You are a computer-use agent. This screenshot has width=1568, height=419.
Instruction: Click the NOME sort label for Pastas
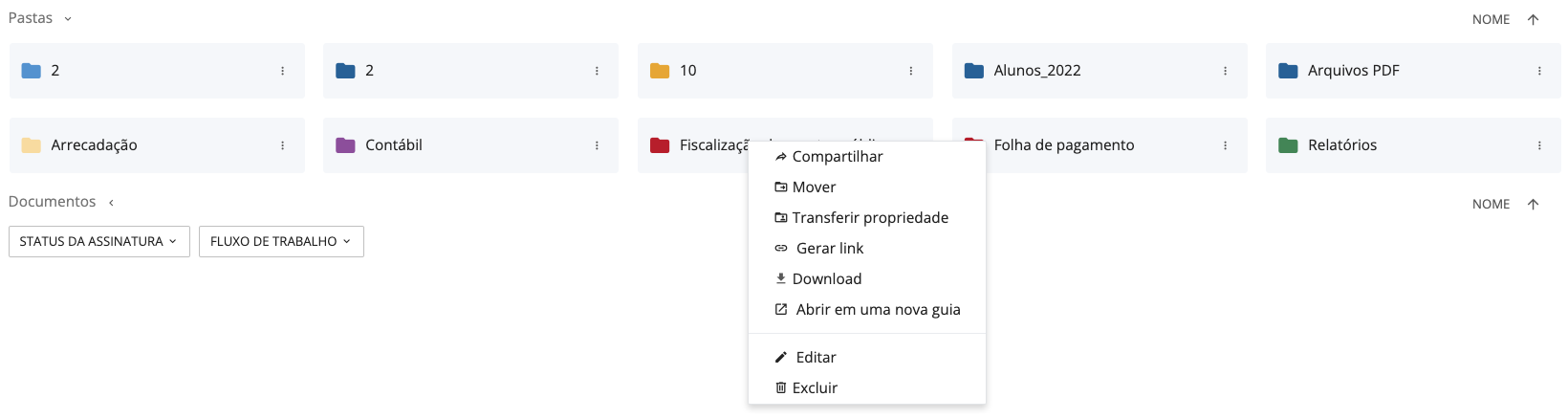click(1491, 19)
